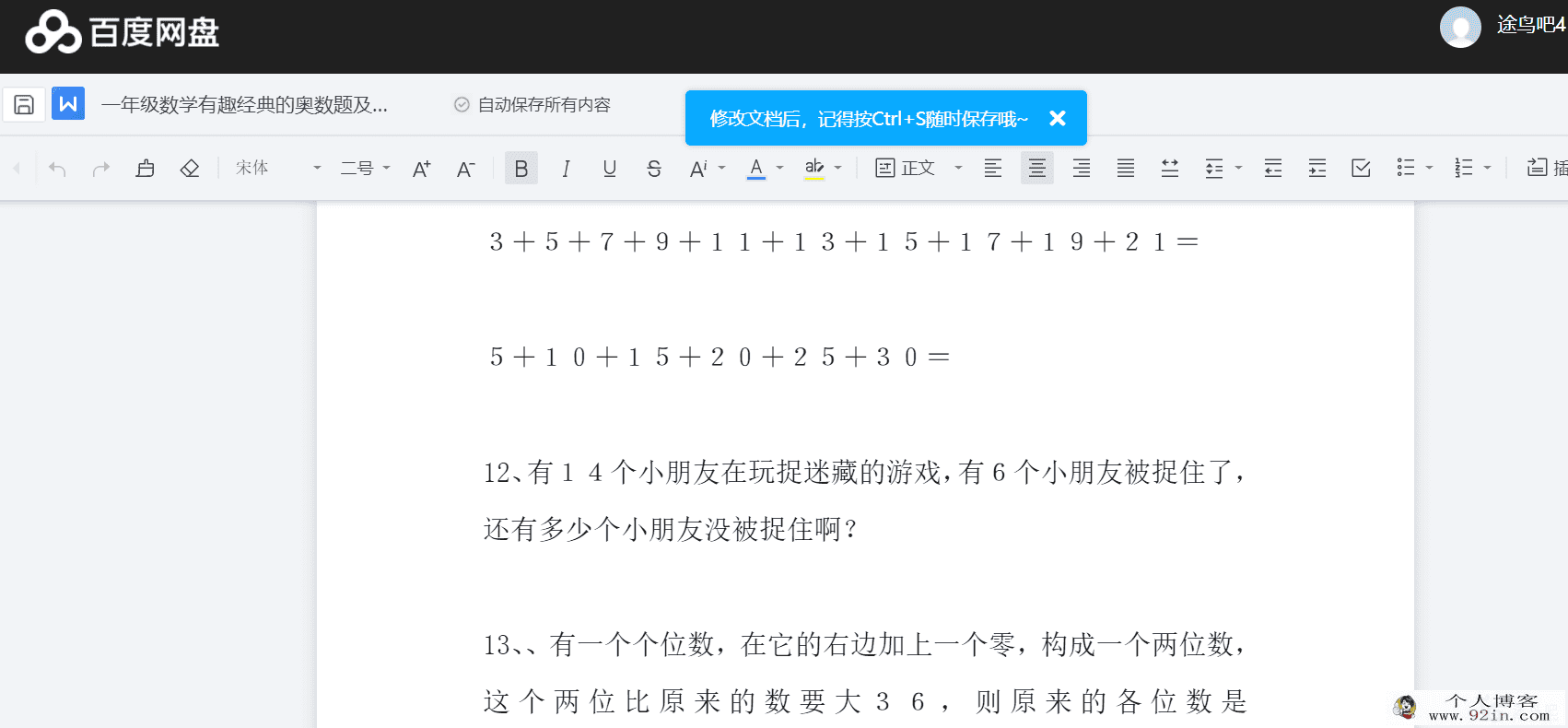Open the 宋体 font family dropdown
The height and width of the screenshot is (728, 1568).
click(x=278, y=168)
